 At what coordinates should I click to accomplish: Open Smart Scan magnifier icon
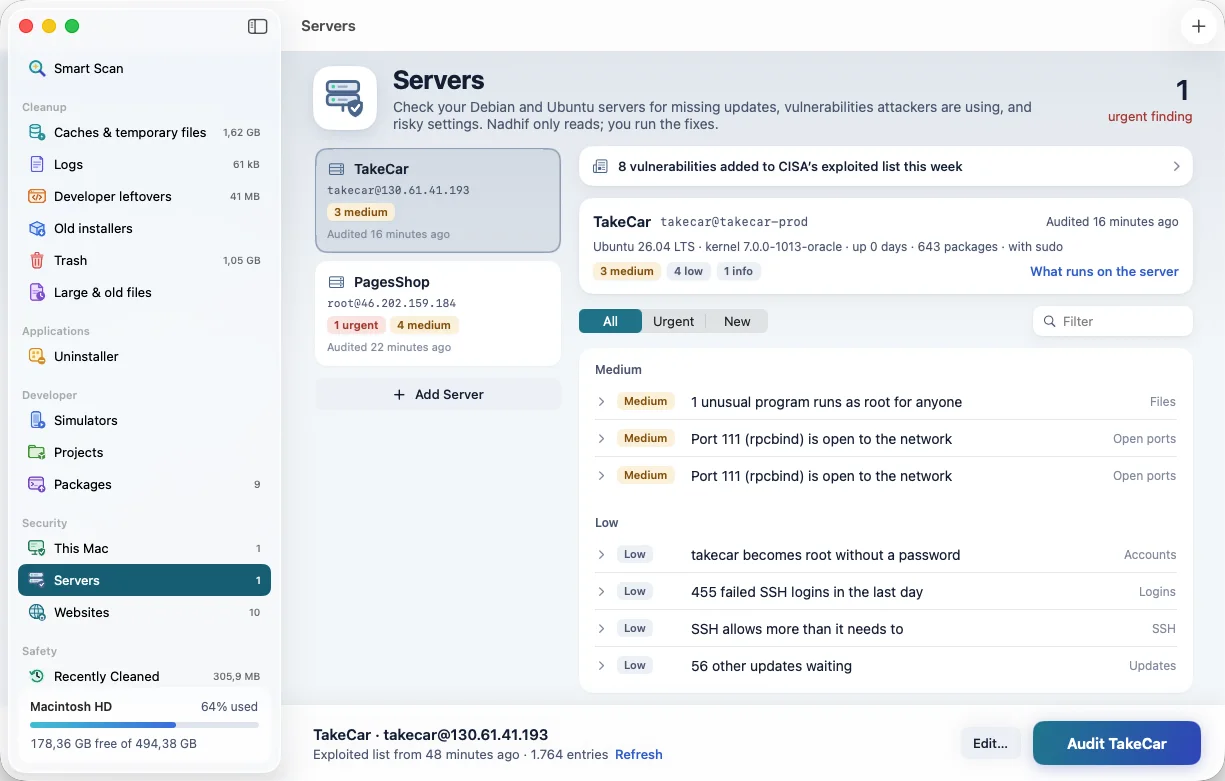click(x=37, y=68)
